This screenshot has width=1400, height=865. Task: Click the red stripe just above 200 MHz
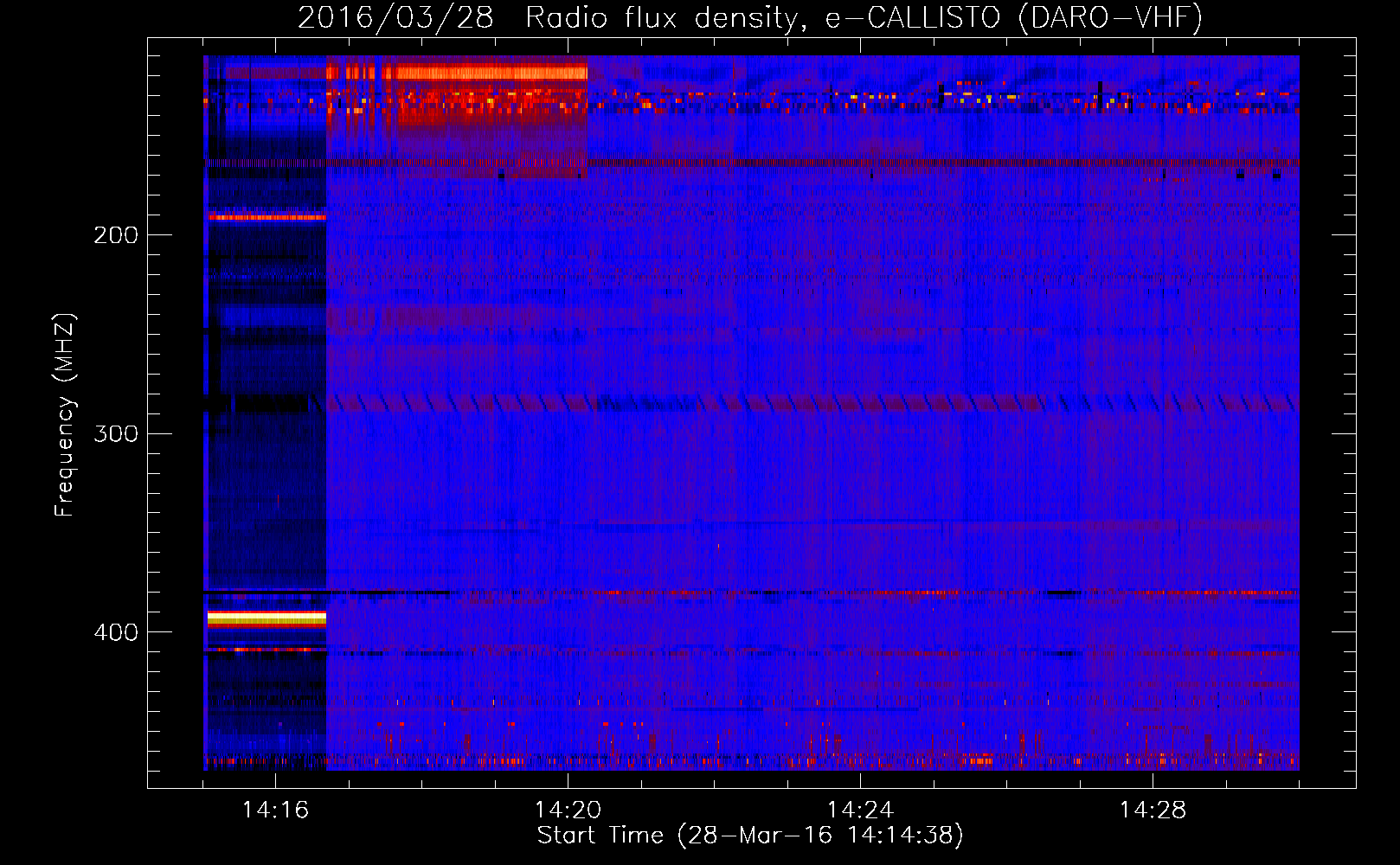tap(267, 217)
